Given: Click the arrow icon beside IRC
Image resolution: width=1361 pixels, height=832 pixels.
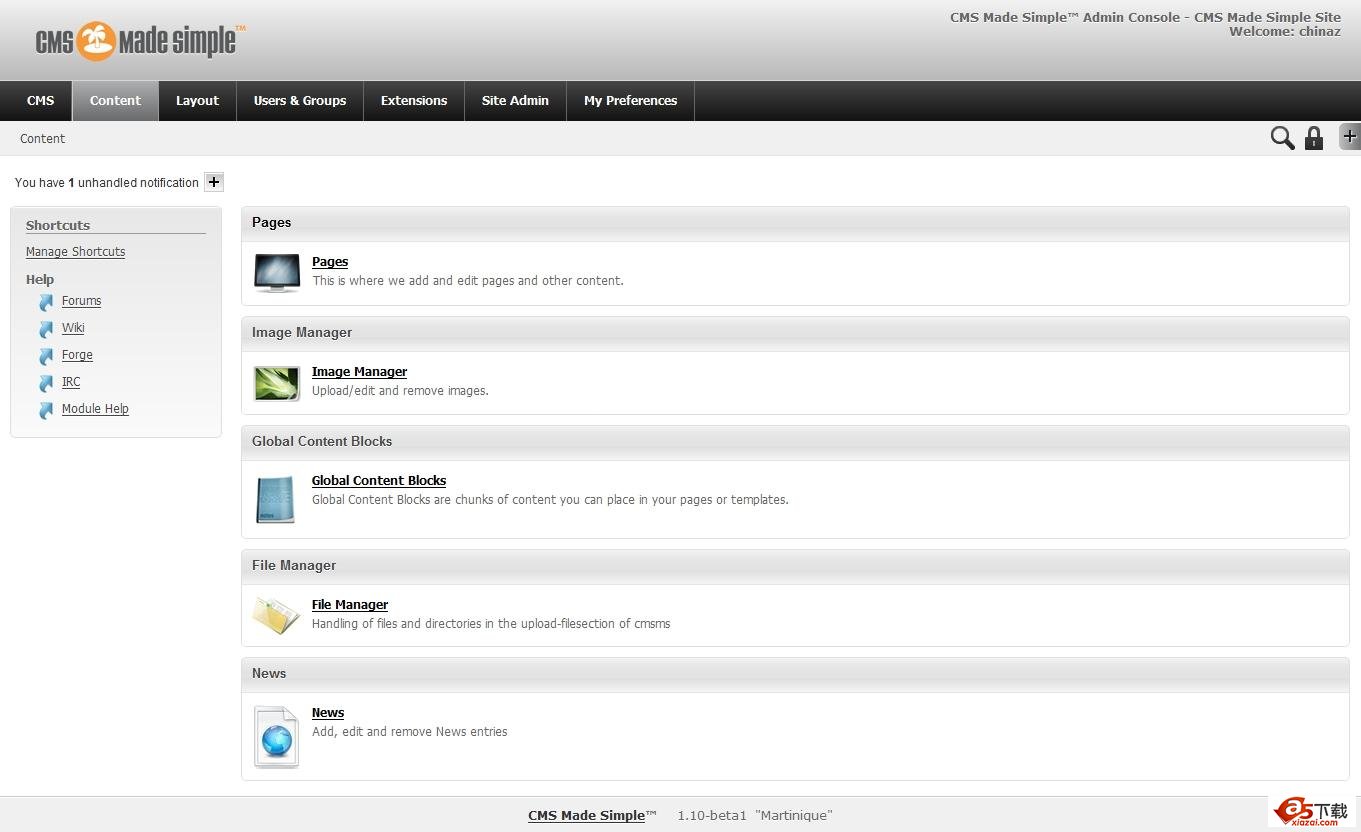Looking at the screenshot, I should (x=46, y=383).
